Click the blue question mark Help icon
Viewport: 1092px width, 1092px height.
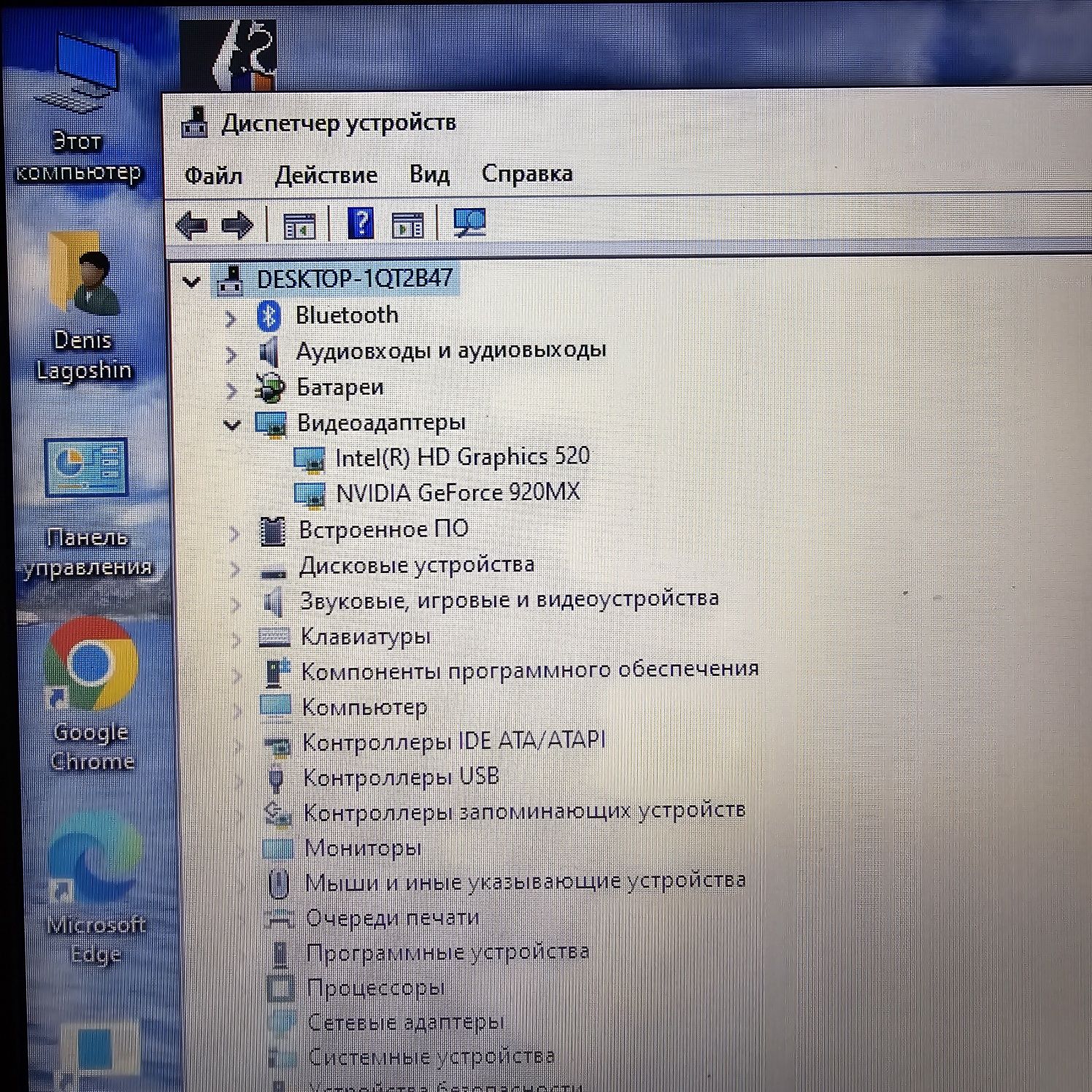(x=361, y=223)
